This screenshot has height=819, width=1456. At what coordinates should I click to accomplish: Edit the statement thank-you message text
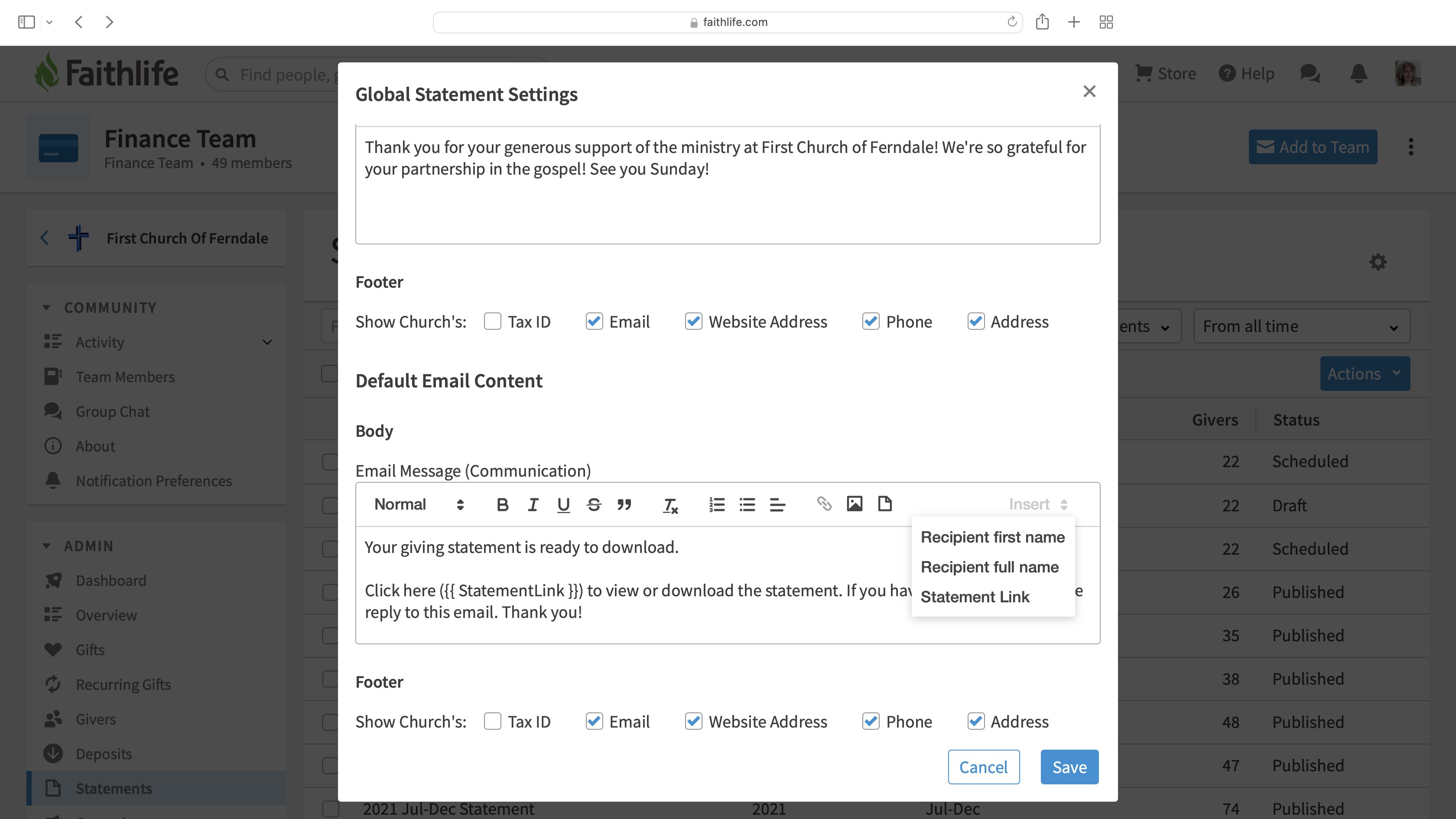tap(728, 185)
